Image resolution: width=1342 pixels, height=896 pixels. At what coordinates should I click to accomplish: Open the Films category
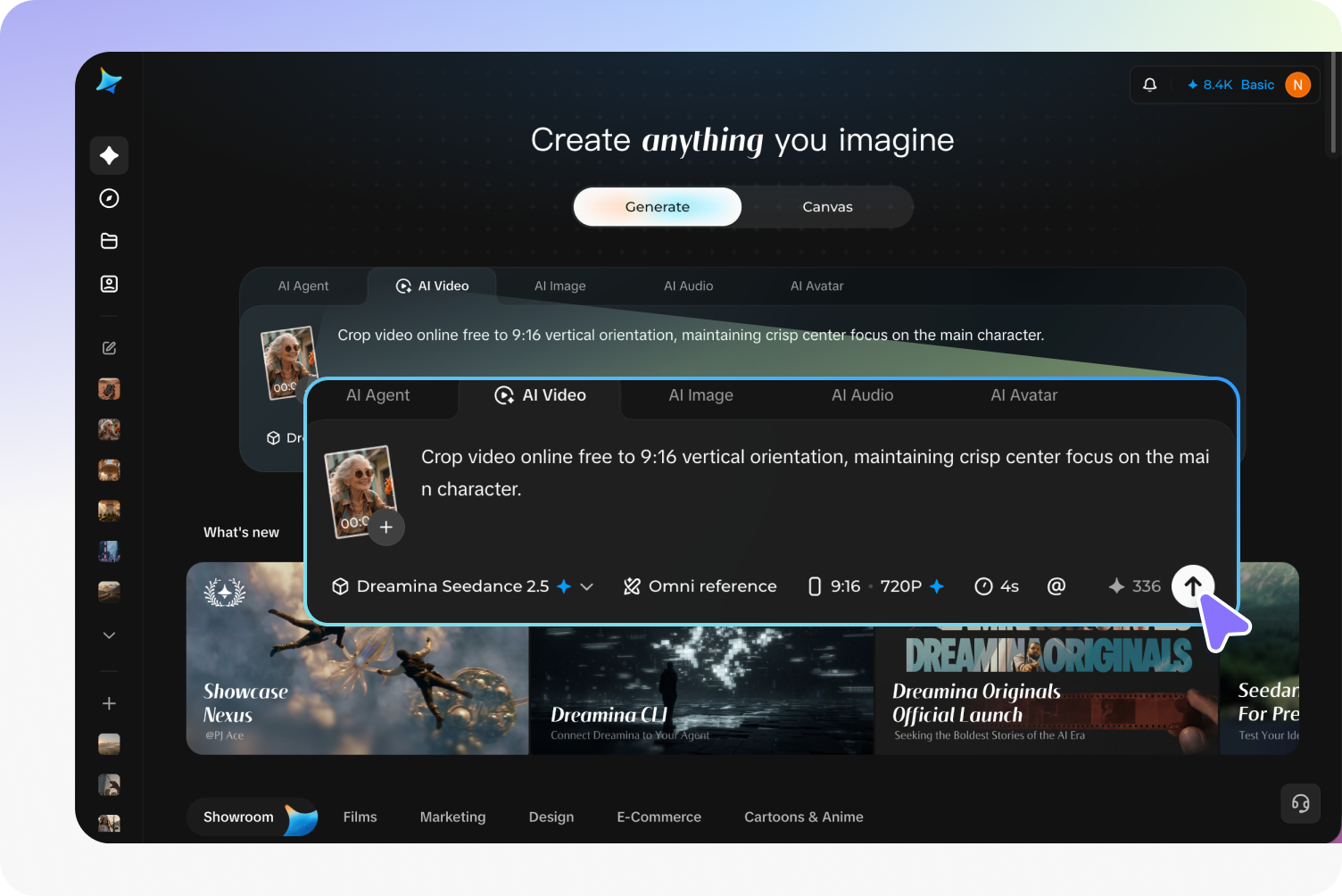pos(360,817)
